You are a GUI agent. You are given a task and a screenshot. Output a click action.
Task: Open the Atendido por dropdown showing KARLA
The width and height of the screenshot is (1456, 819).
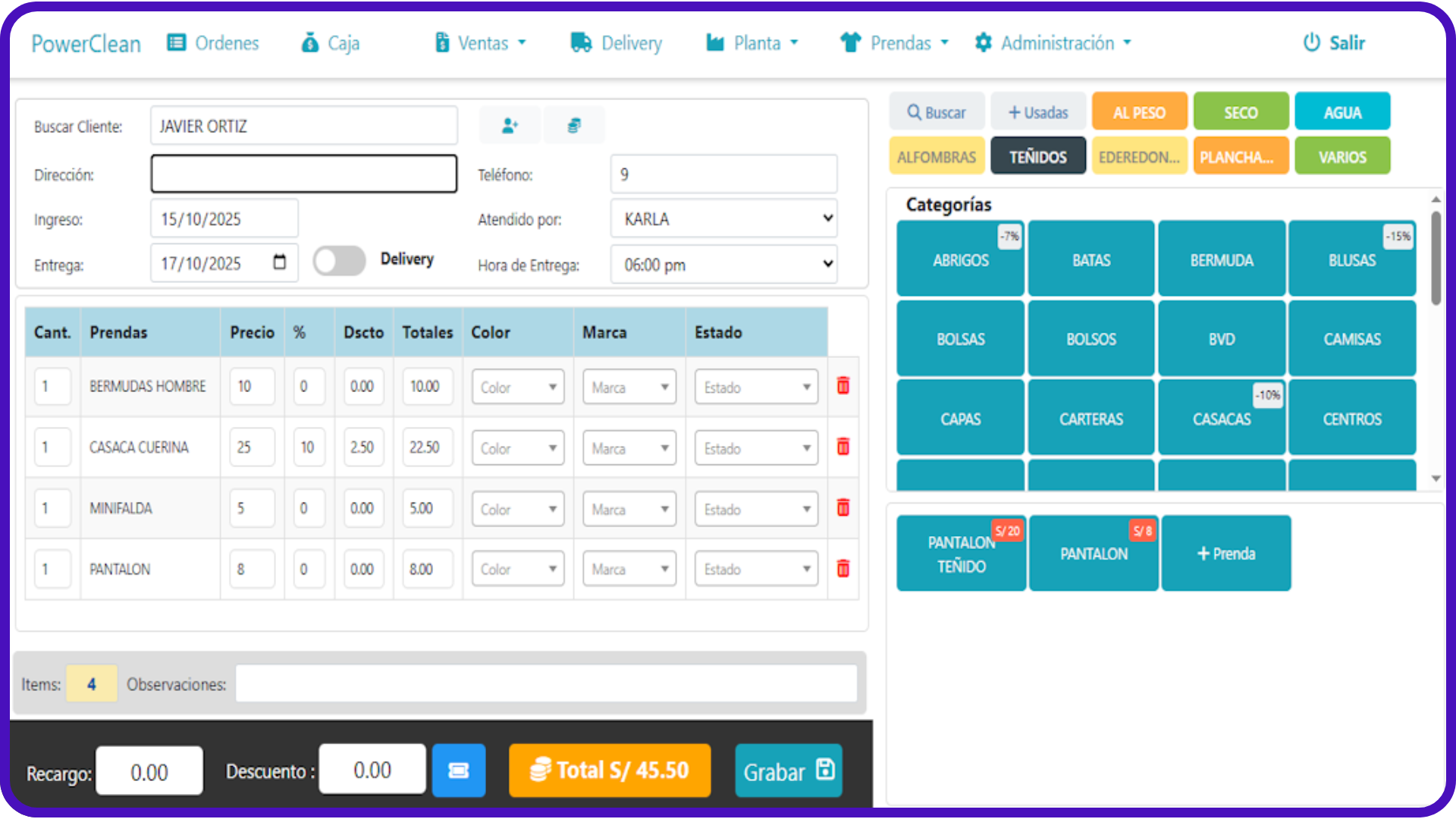(x=723, y=218)
